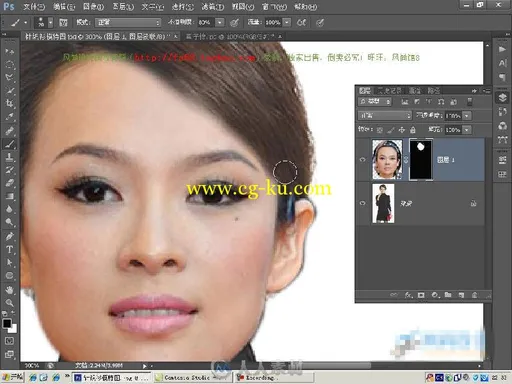Delete layer trash icon

click(474, 295)
